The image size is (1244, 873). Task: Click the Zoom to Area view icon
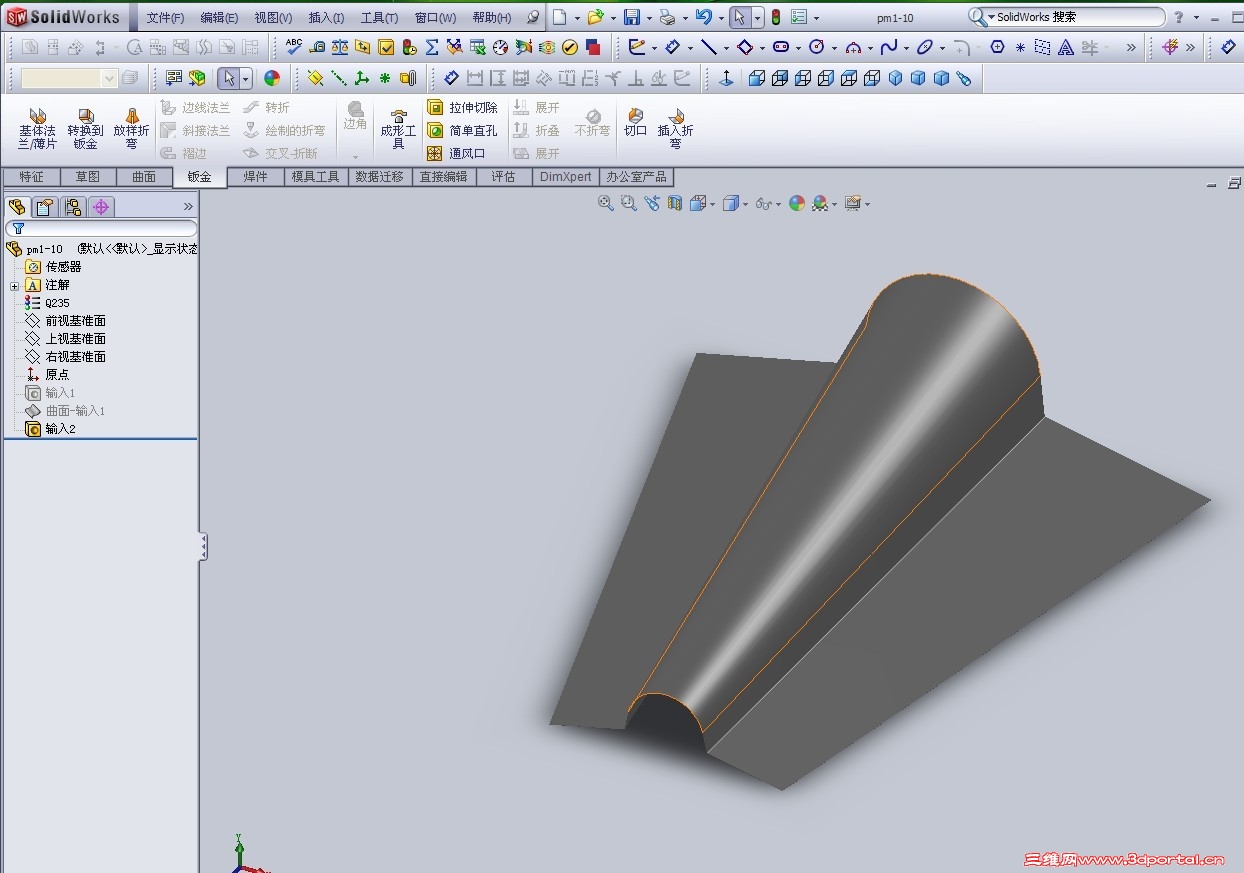tap(628, 203)
